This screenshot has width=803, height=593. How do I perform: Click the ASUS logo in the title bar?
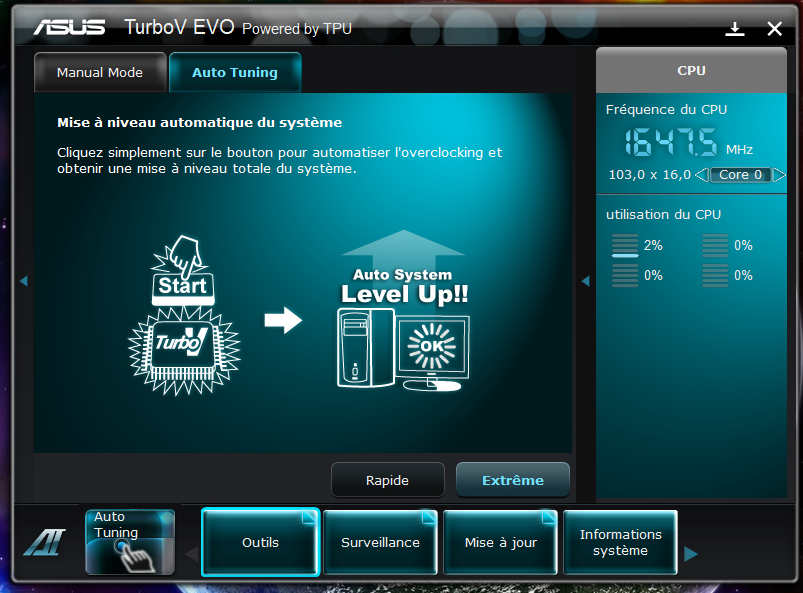[x=69, y=27]
